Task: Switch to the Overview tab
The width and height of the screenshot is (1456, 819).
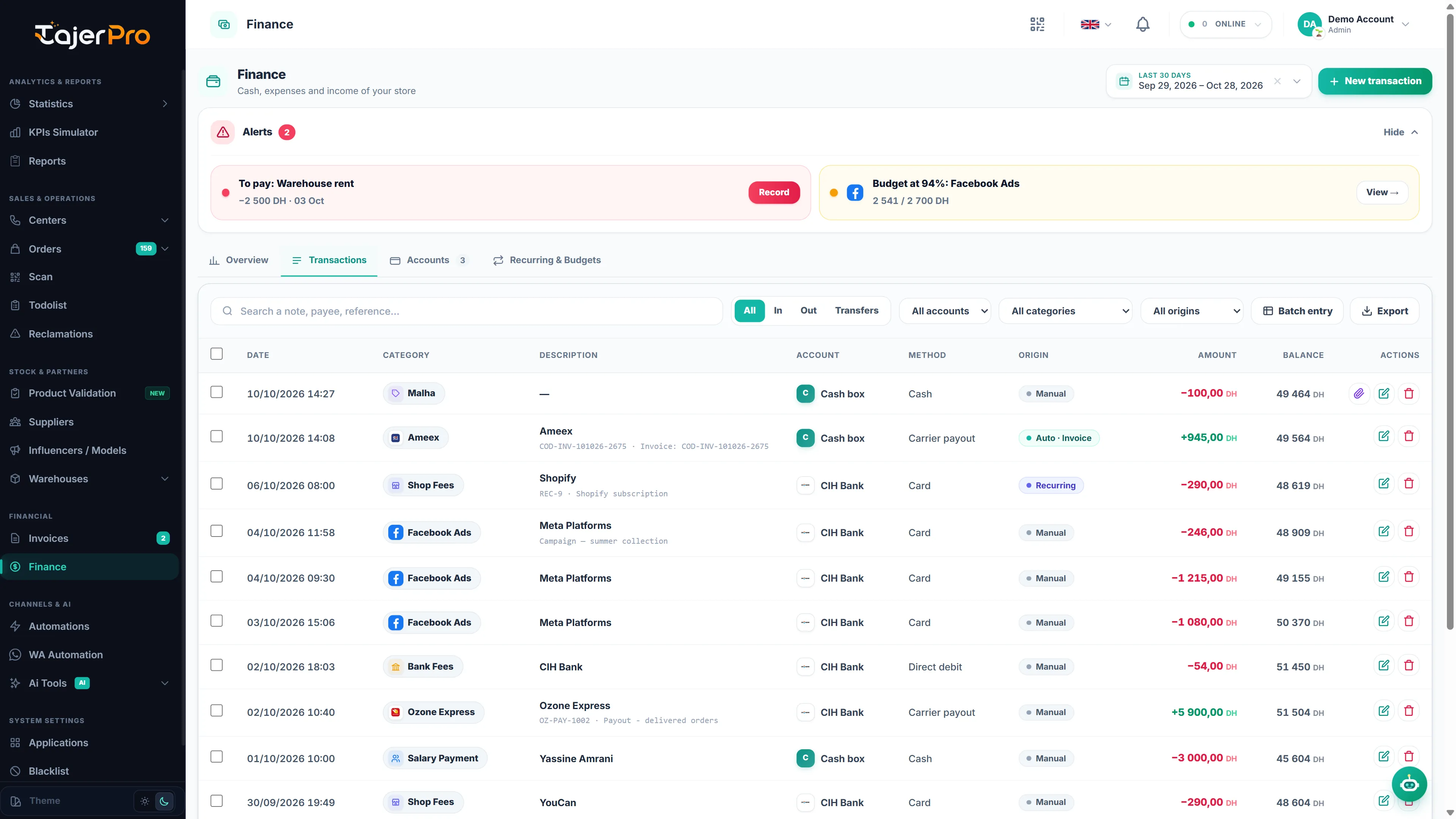Action: [x=238, y=260]
